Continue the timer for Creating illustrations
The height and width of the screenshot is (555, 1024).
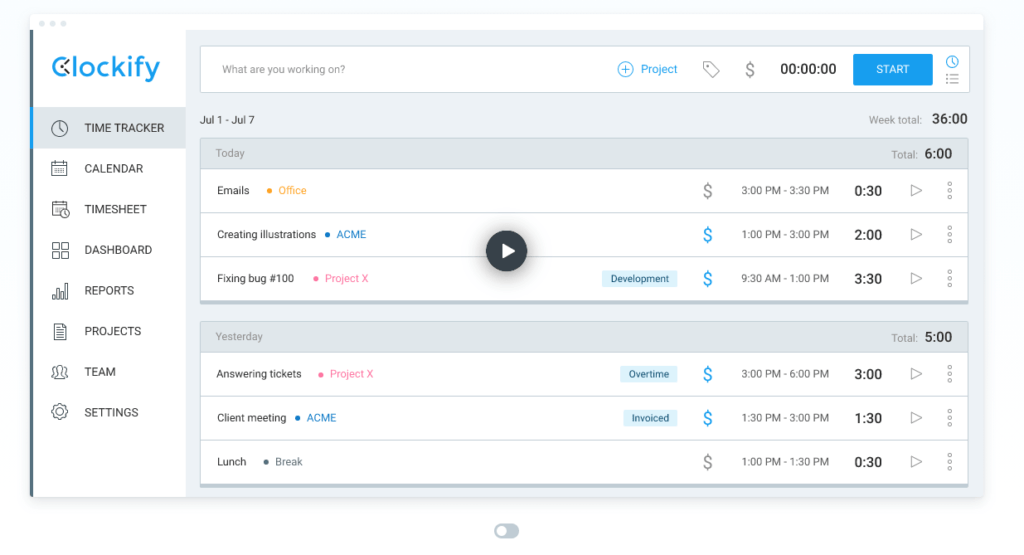916,234
